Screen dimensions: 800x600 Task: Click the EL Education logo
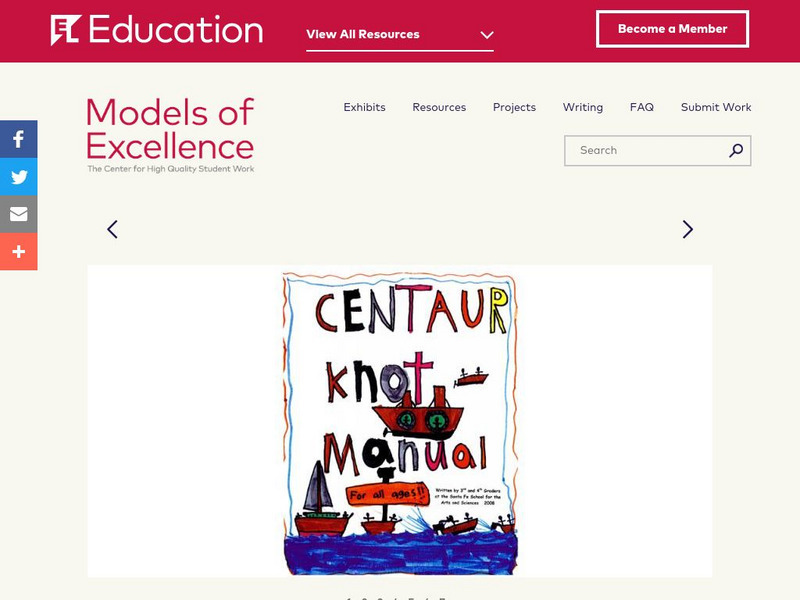[x=156, y=30]
